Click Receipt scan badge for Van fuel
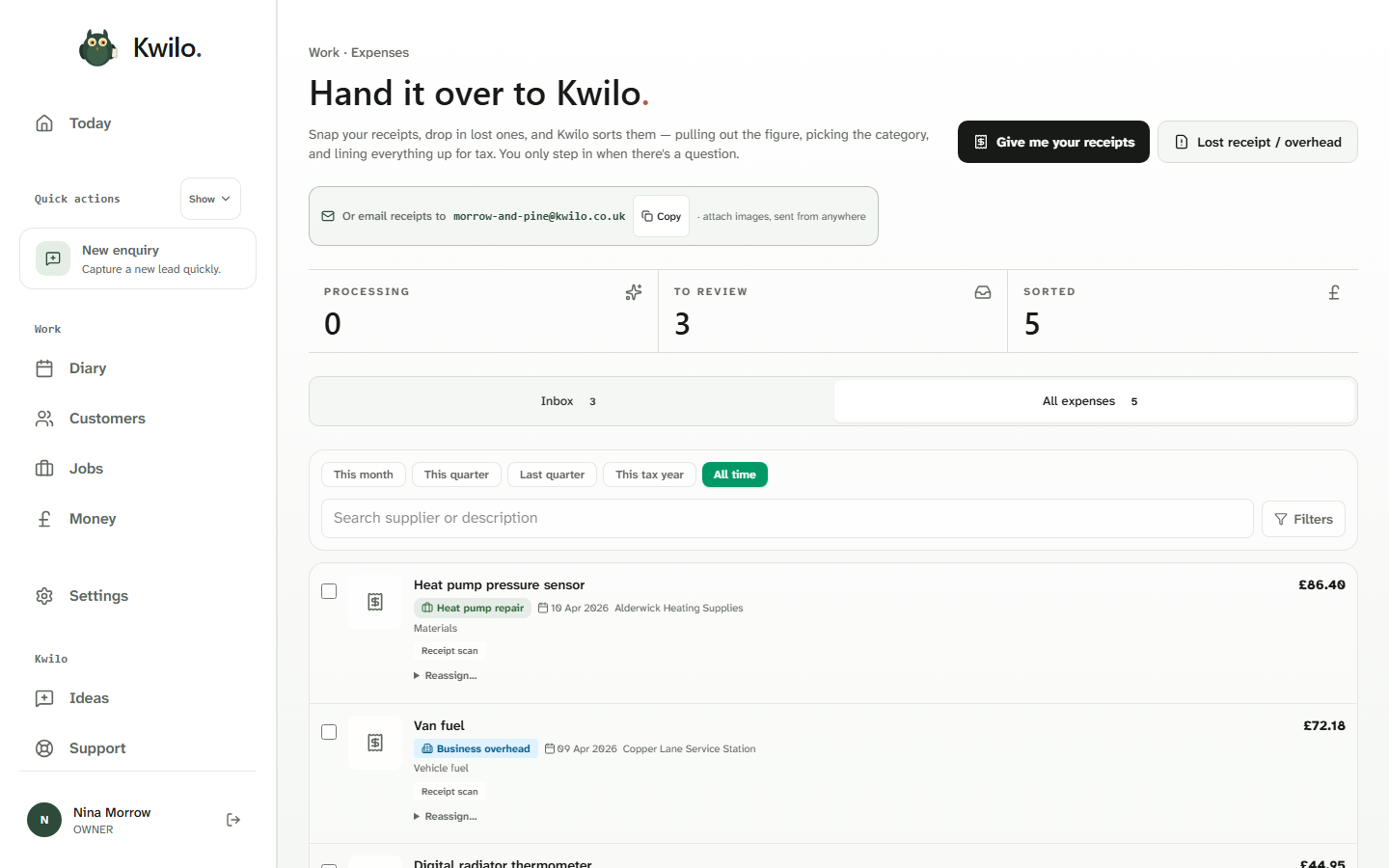 [449, 792]
